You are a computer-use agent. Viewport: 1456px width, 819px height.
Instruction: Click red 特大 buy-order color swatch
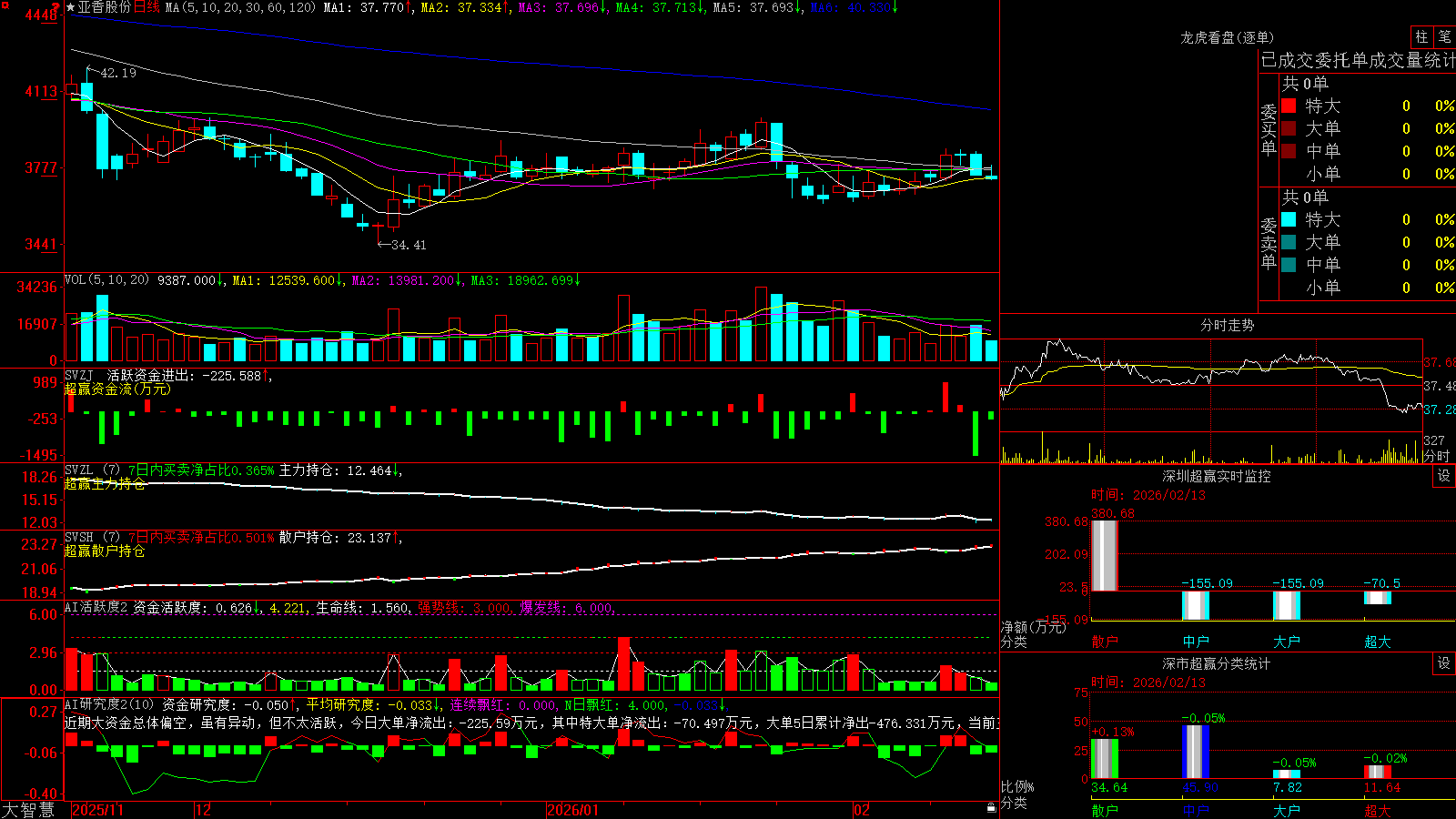pyautogui.click(x=1289, y=106)
